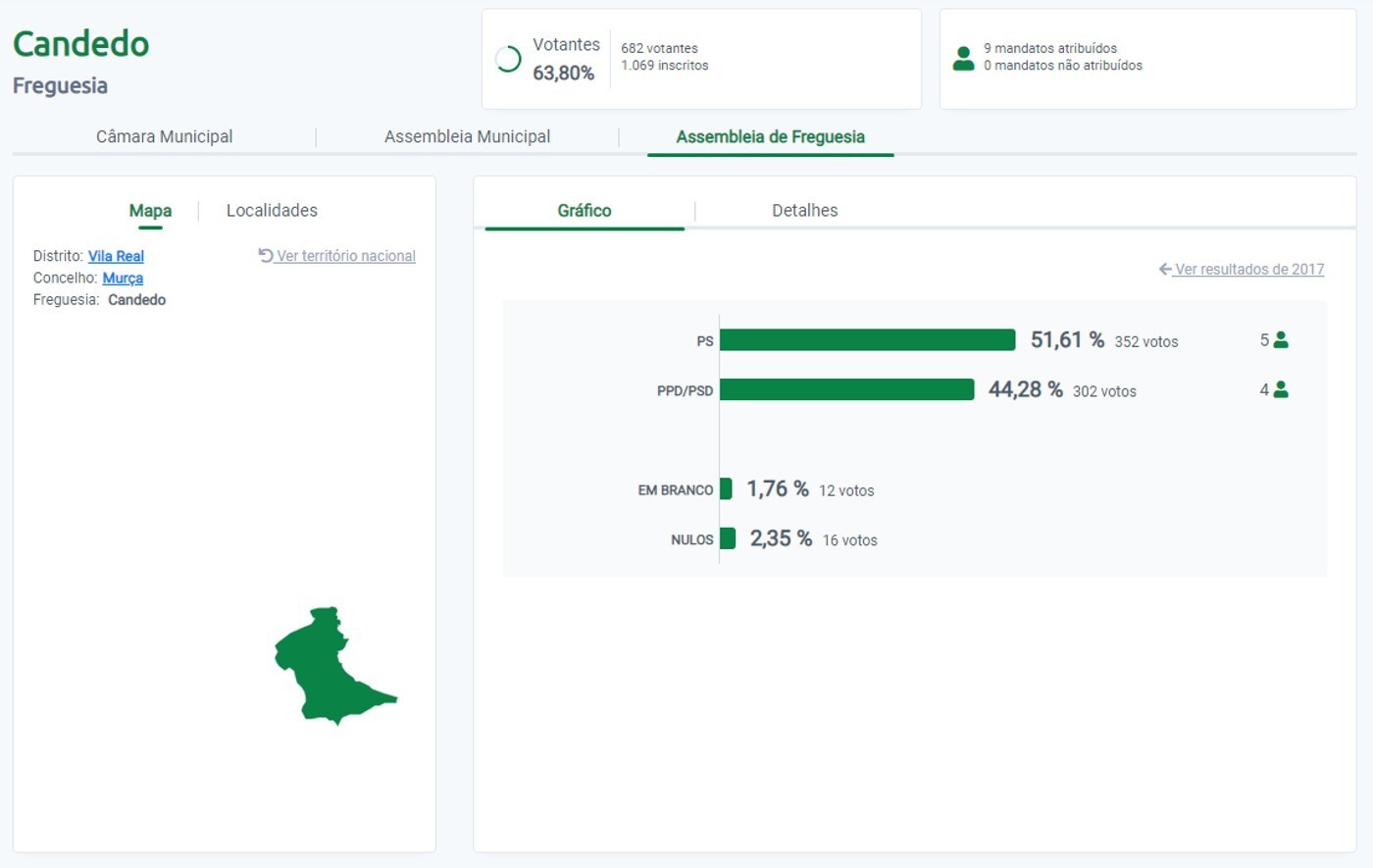Click the undo arrow icon beside national territory
The width and height of the screenshot is (1373, 868).
click(266, 255)
